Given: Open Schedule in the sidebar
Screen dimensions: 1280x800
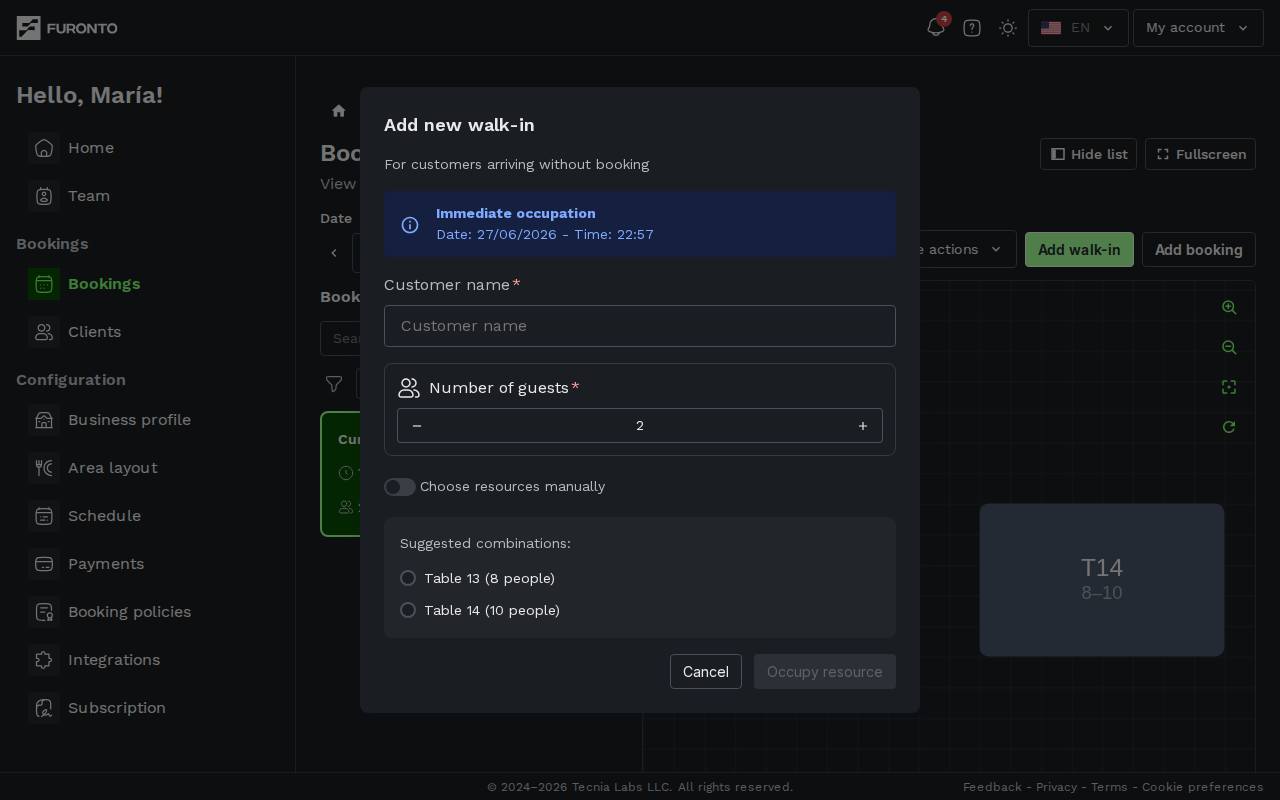Looking at the screenshot, I should pyautogui.click(x=104, y=516).
